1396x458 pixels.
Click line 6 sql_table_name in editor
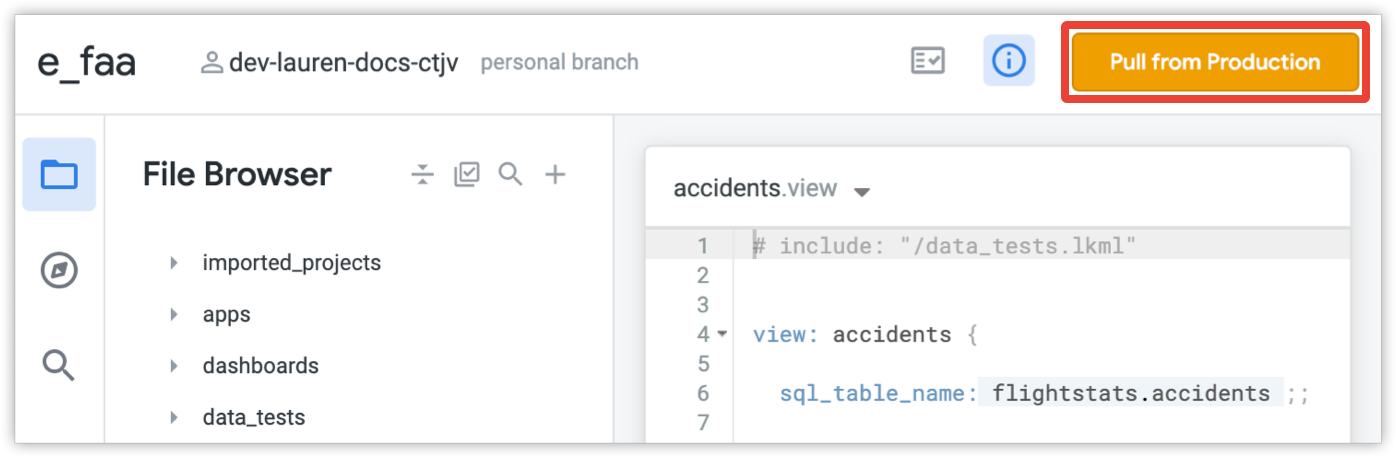pyautogui.click(x=877, y=394)
